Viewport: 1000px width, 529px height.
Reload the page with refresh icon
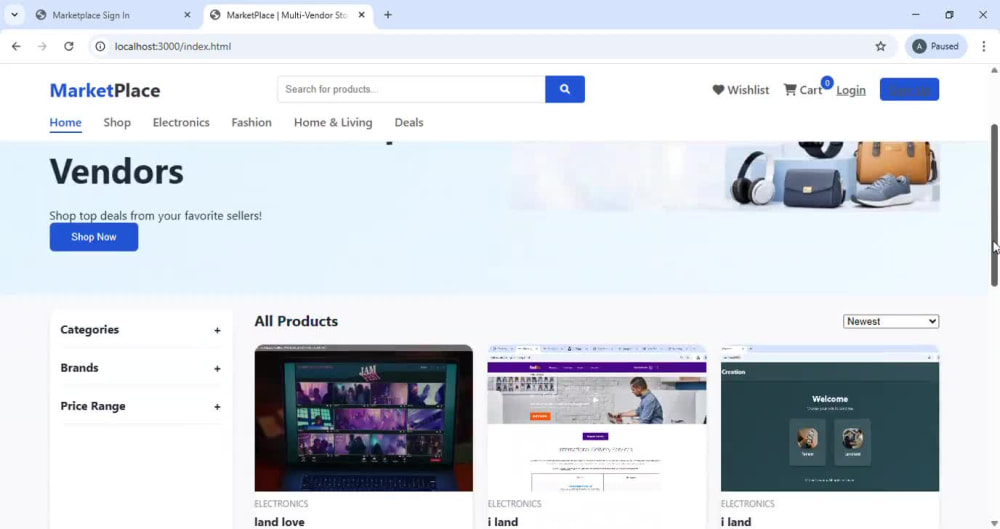[69, 46]
